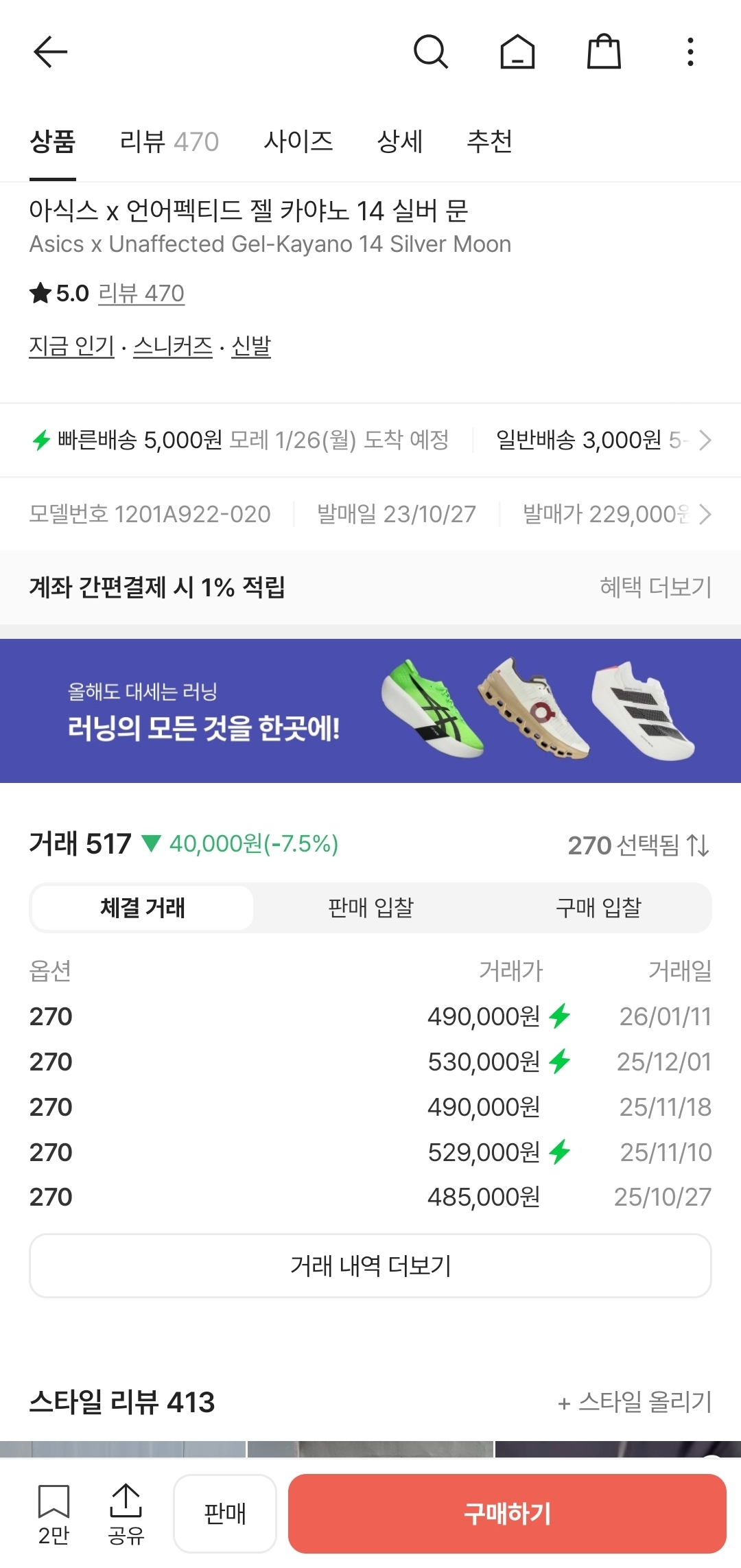741x1568 pixels.
Task: Open the shopping bag icon
Action: 604,52
